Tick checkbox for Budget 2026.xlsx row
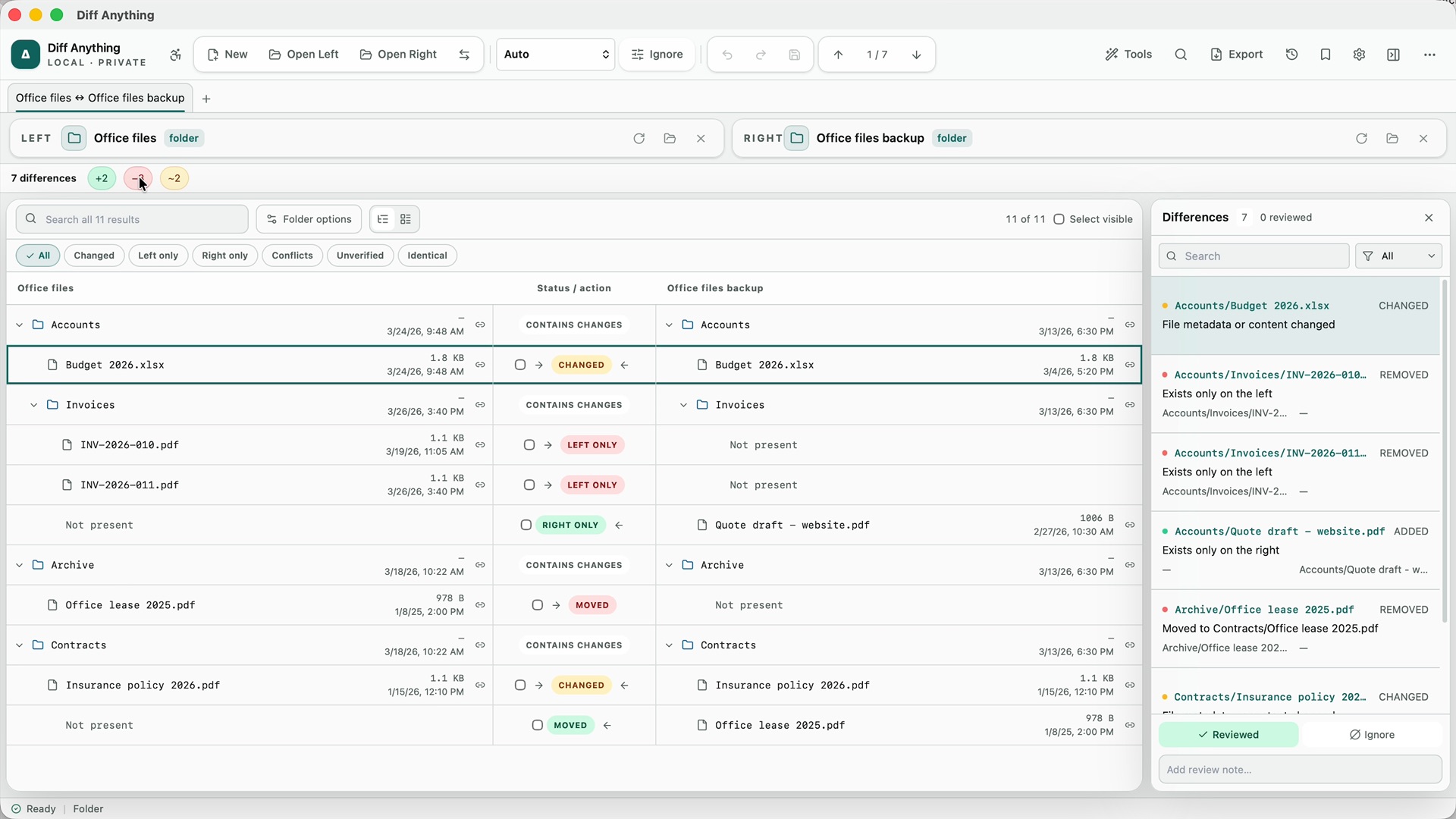 [x=520, y=365]
